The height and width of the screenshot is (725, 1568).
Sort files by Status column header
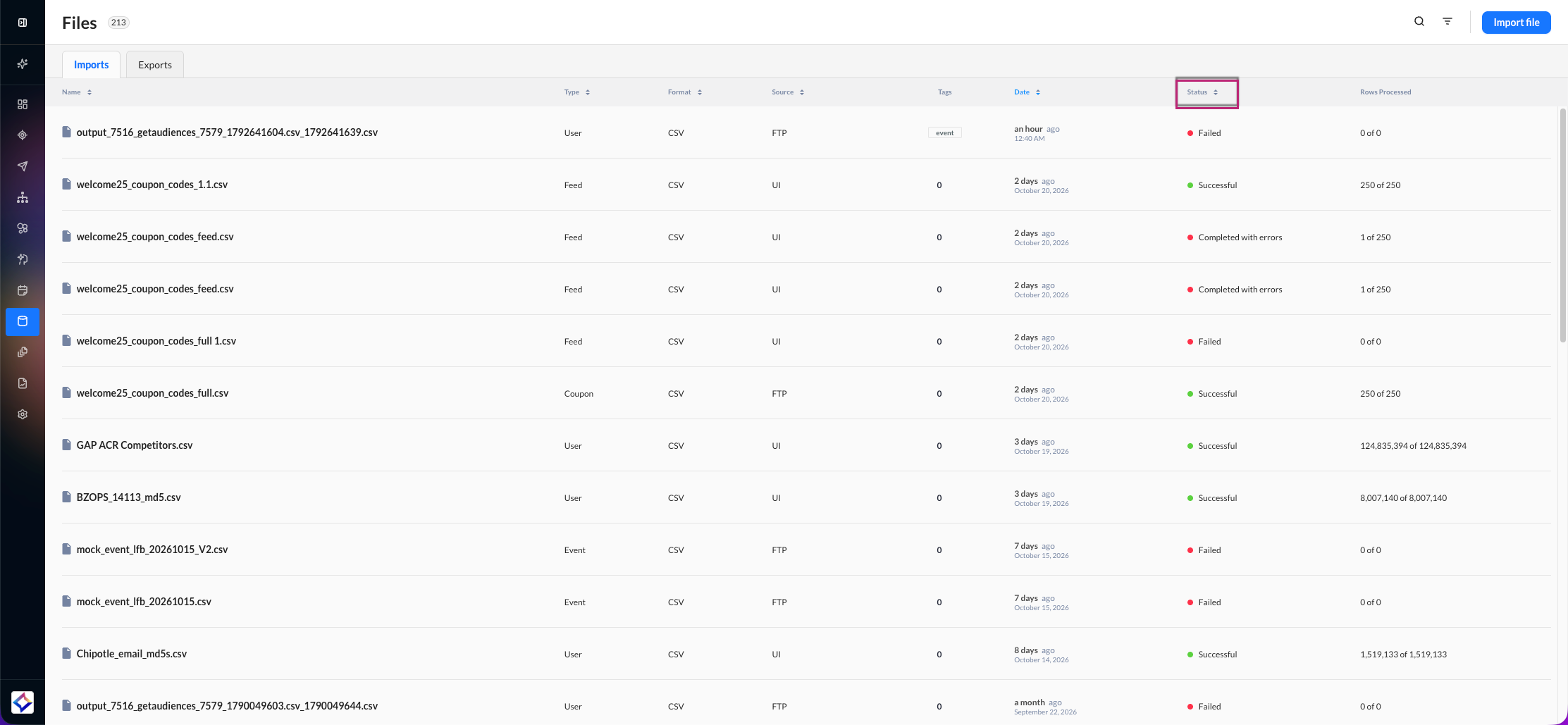click(1203, 92)
